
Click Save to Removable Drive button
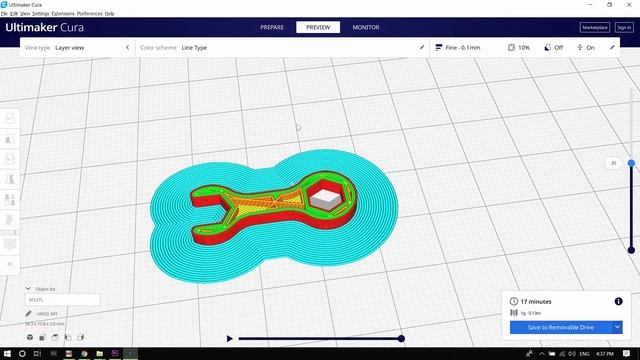coord(561,327)
